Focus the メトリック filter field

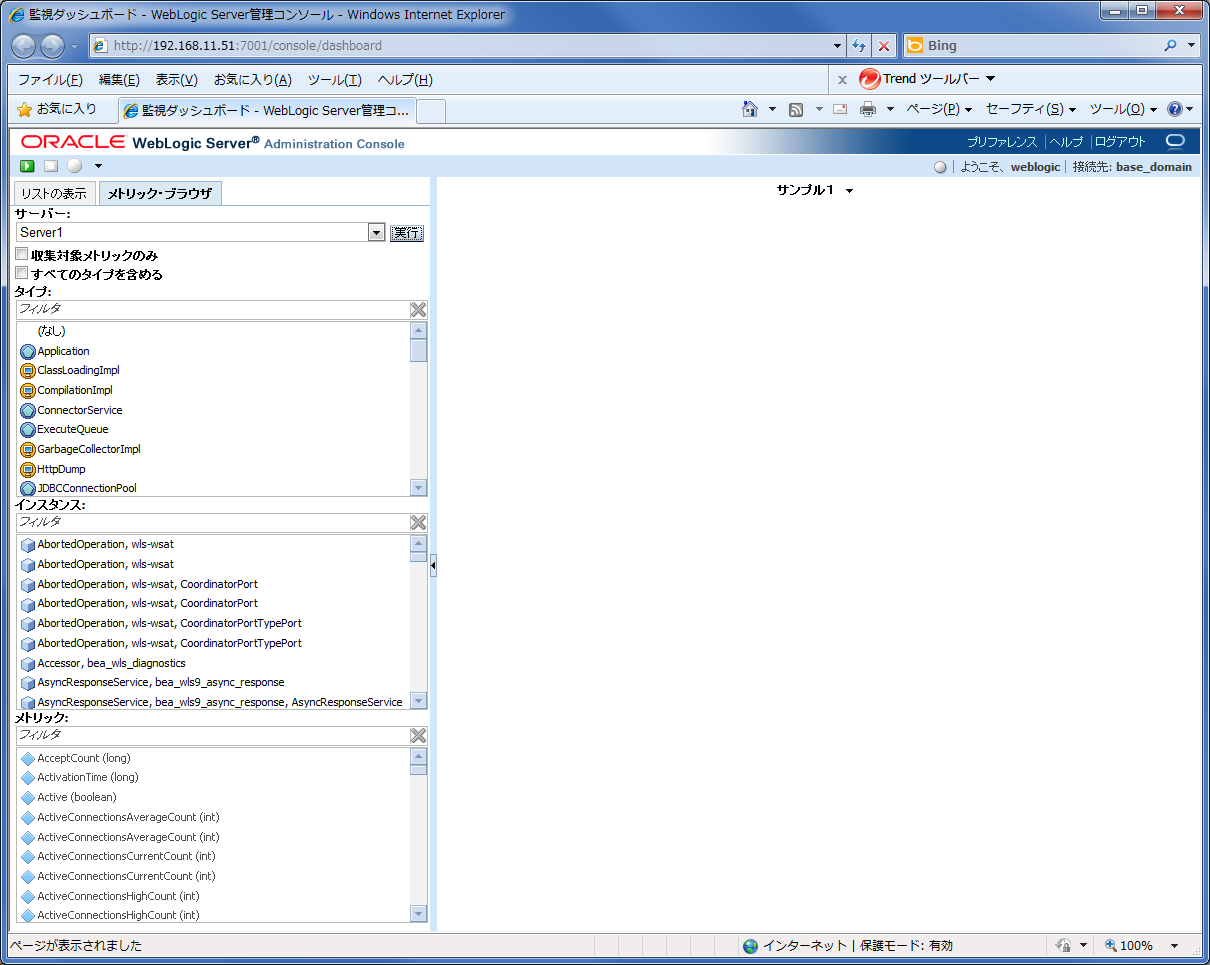212,736
